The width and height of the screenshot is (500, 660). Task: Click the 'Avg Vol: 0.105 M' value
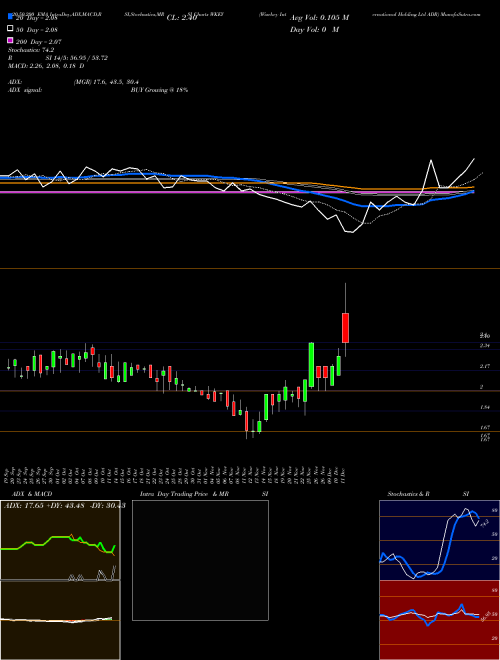[x=319, y=18]
